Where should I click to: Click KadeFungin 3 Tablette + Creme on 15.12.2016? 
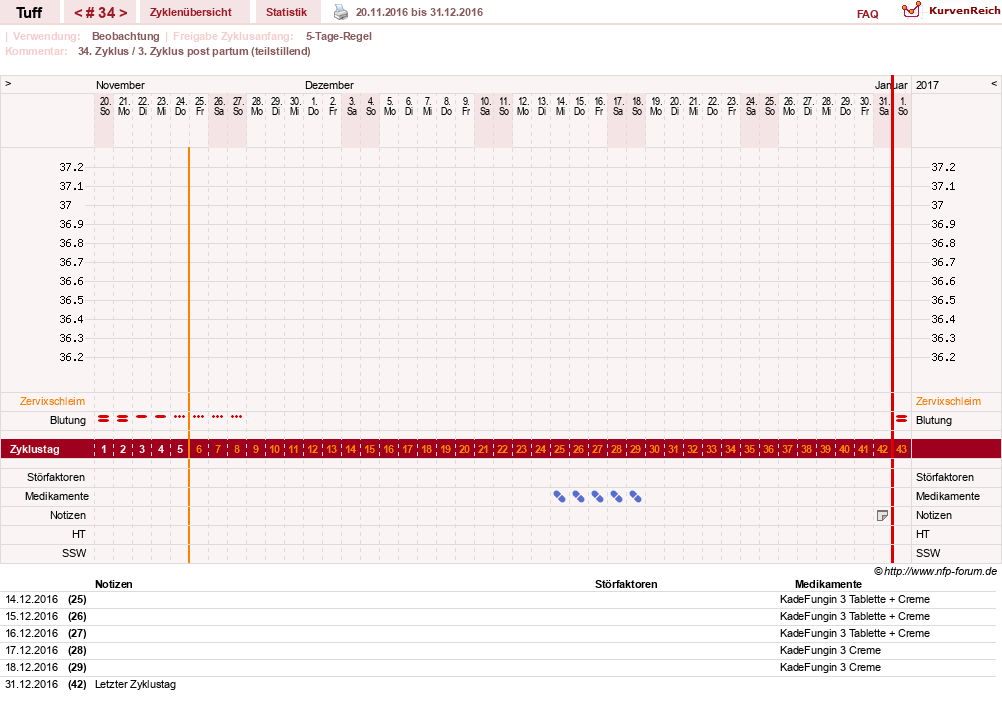(855, 616)
